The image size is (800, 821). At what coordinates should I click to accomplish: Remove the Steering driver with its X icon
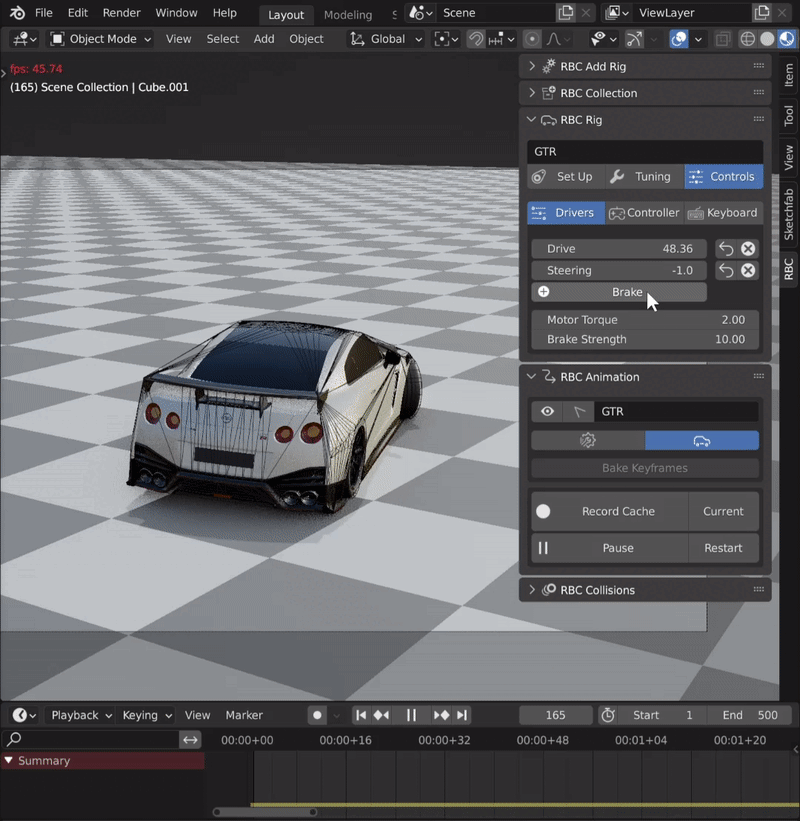tap(748, 271)
